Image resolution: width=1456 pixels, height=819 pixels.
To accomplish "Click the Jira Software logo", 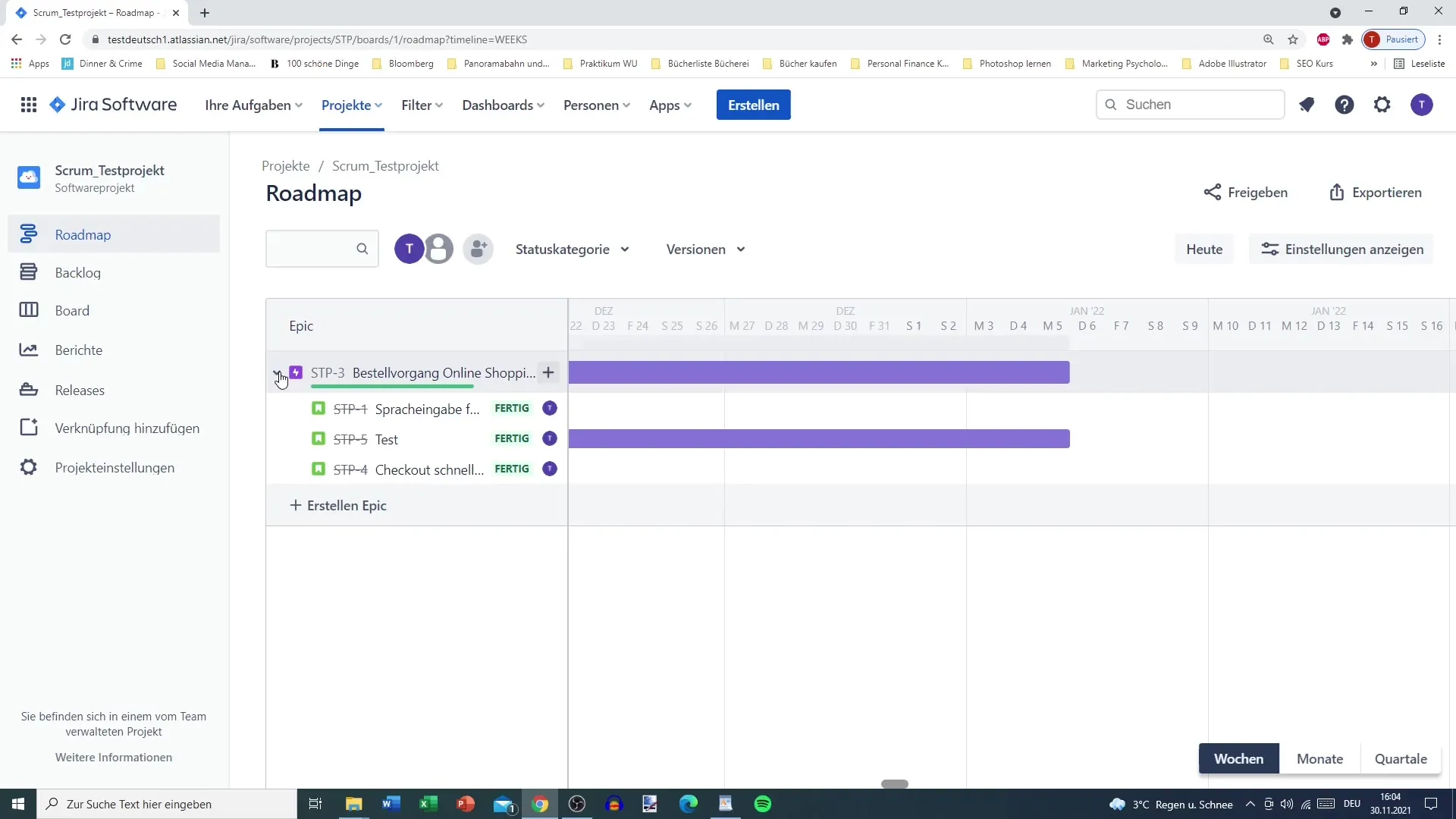I will click(x=113, y=105).
